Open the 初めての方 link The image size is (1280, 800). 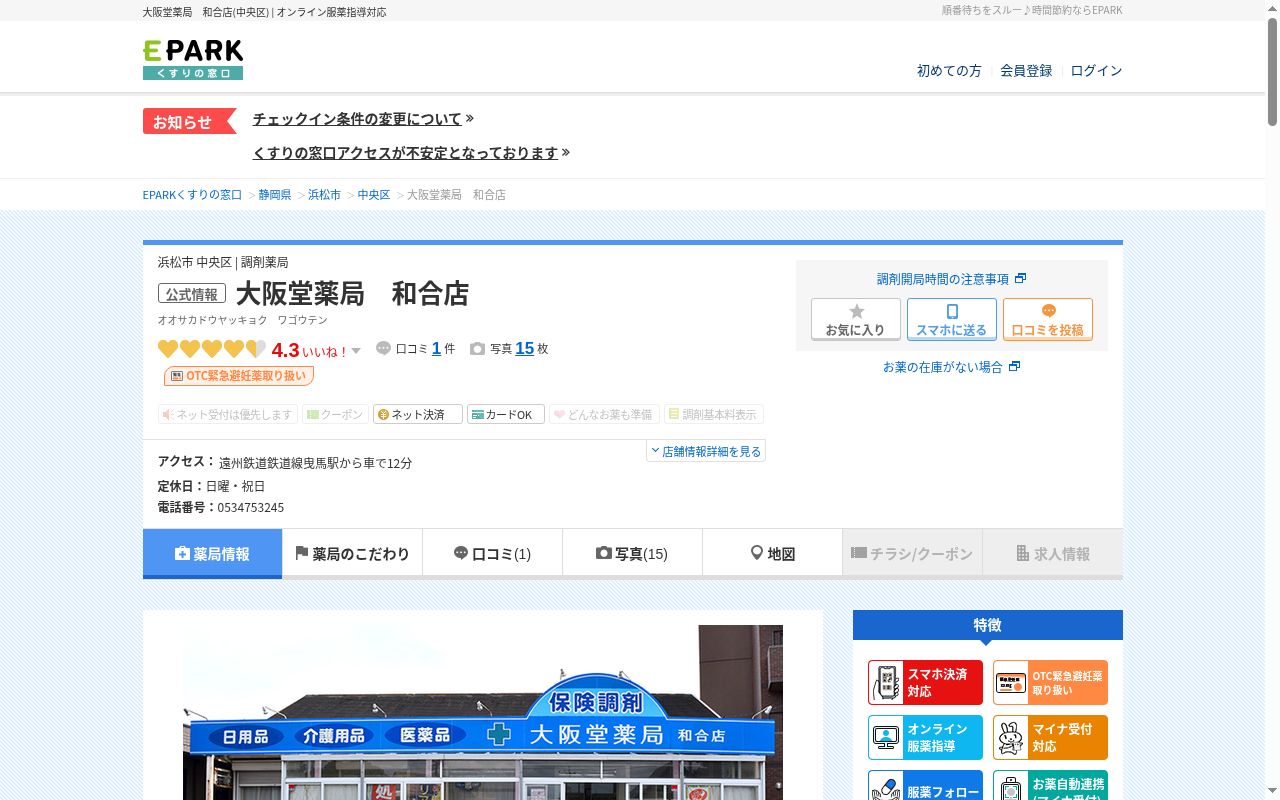coord(949,70)
